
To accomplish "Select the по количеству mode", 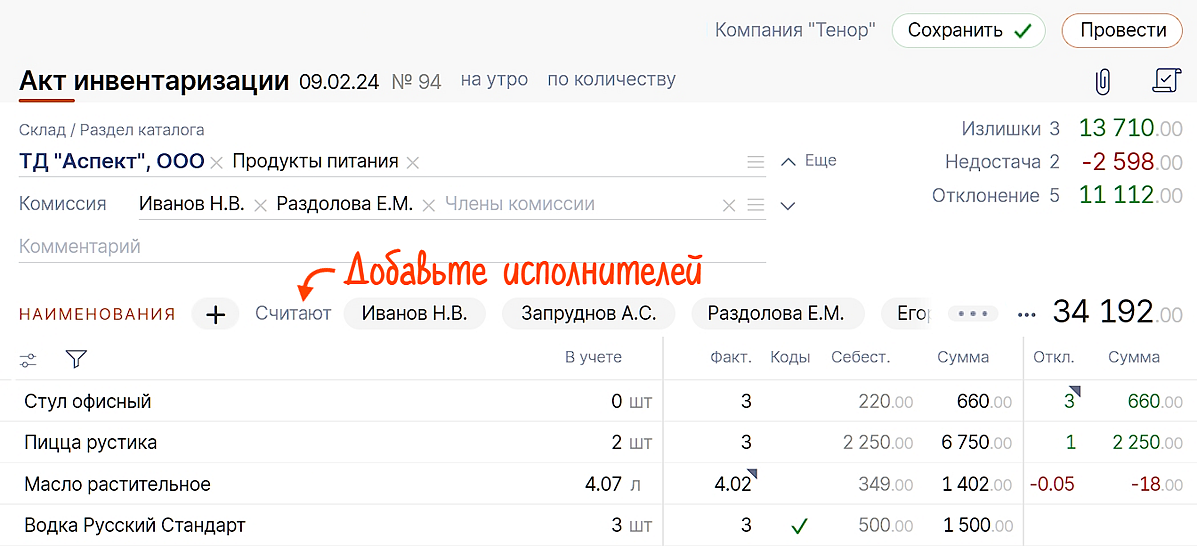I will tap(611, 80).
